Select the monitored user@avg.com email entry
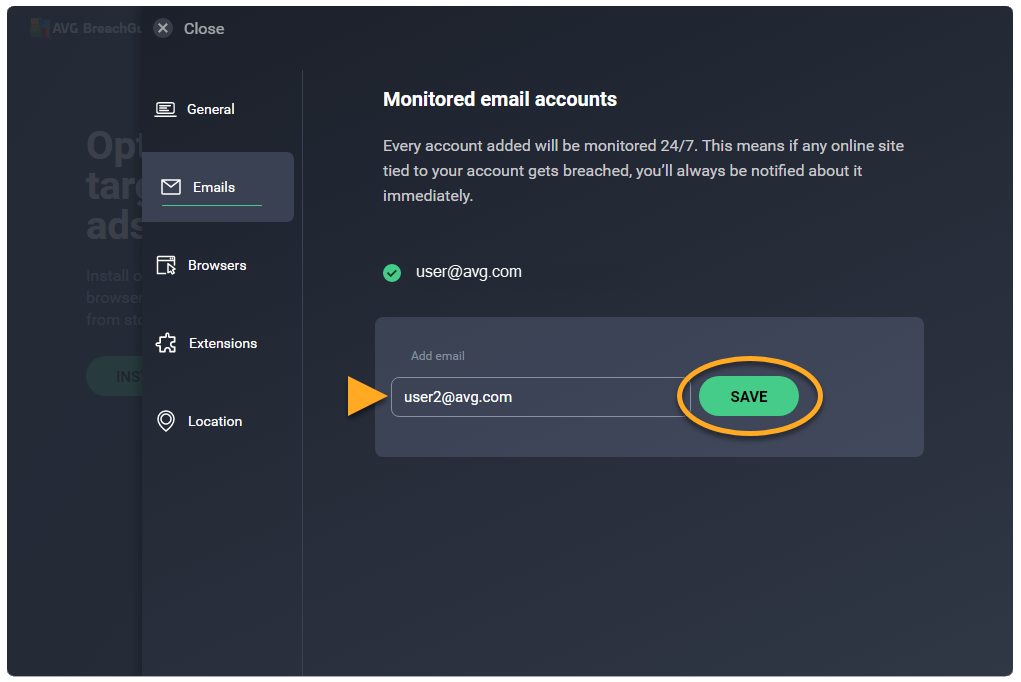1021x682 pixels. (x=468, y=271)
